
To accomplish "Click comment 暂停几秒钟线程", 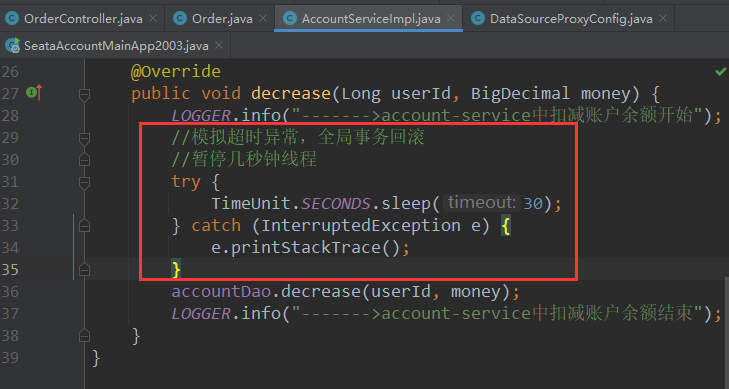I will pos(244,159).
